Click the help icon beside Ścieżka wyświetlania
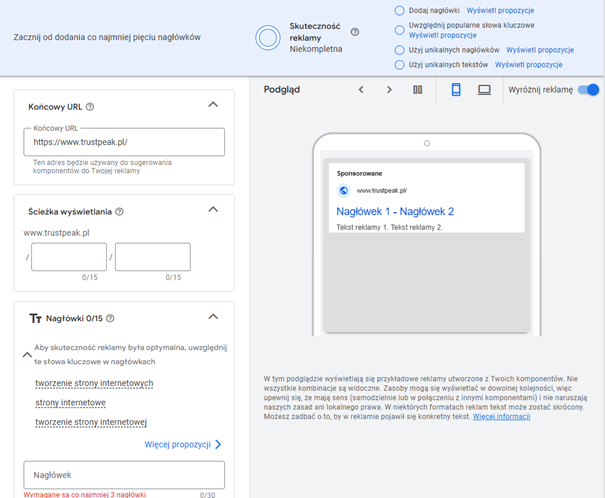The image size is (605, 498). 120,212
